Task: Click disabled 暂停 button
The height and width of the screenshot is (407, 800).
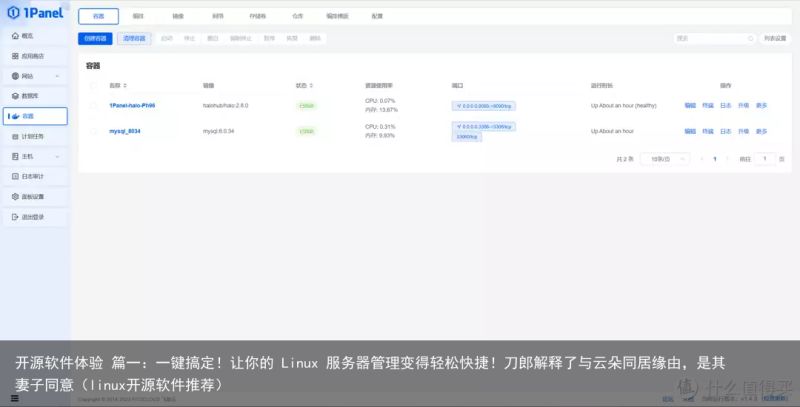Action: pos(269,38)
